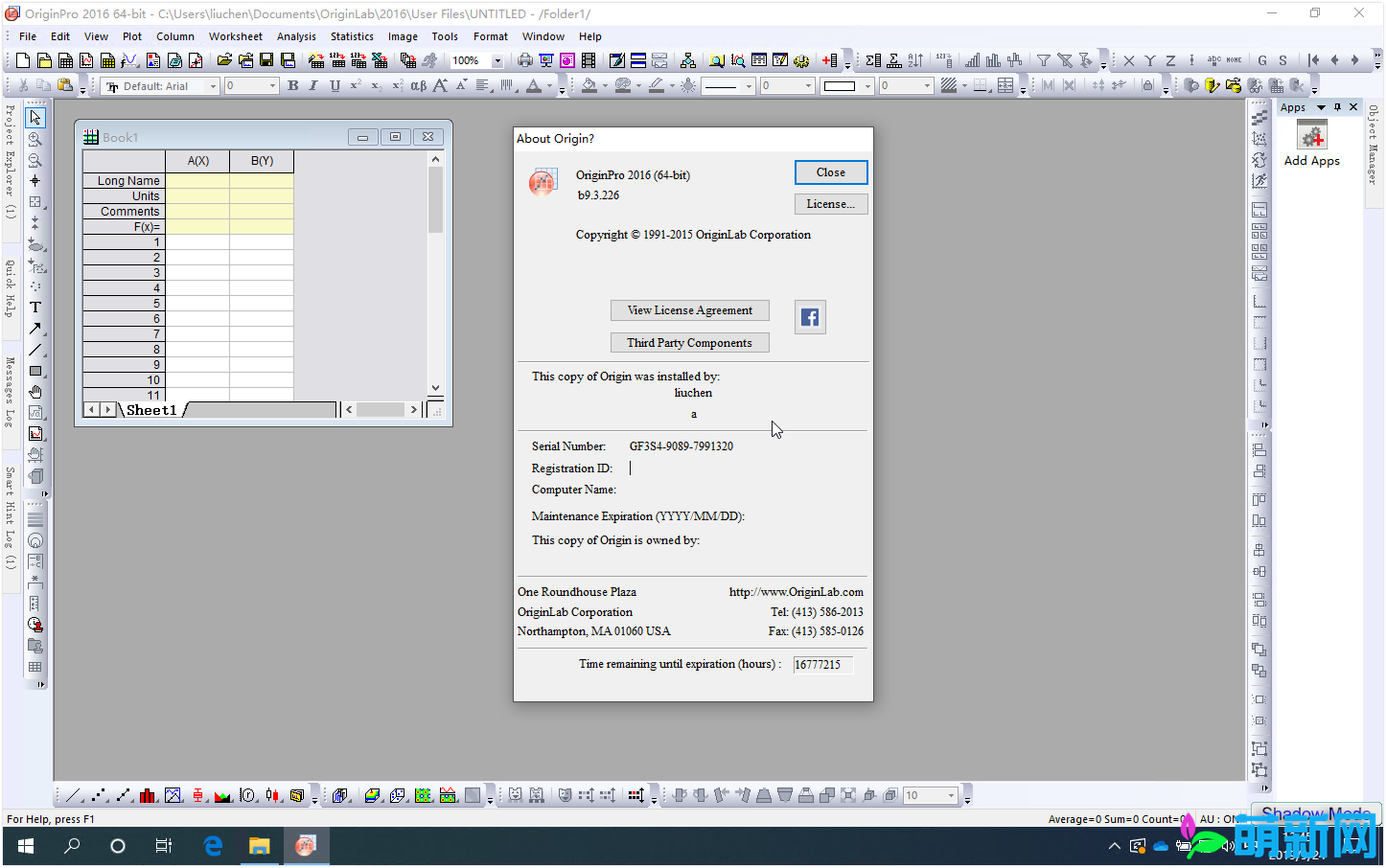Open the Worksheet menu
Viewport: 1386px width, 868px height.
point(236,36)
